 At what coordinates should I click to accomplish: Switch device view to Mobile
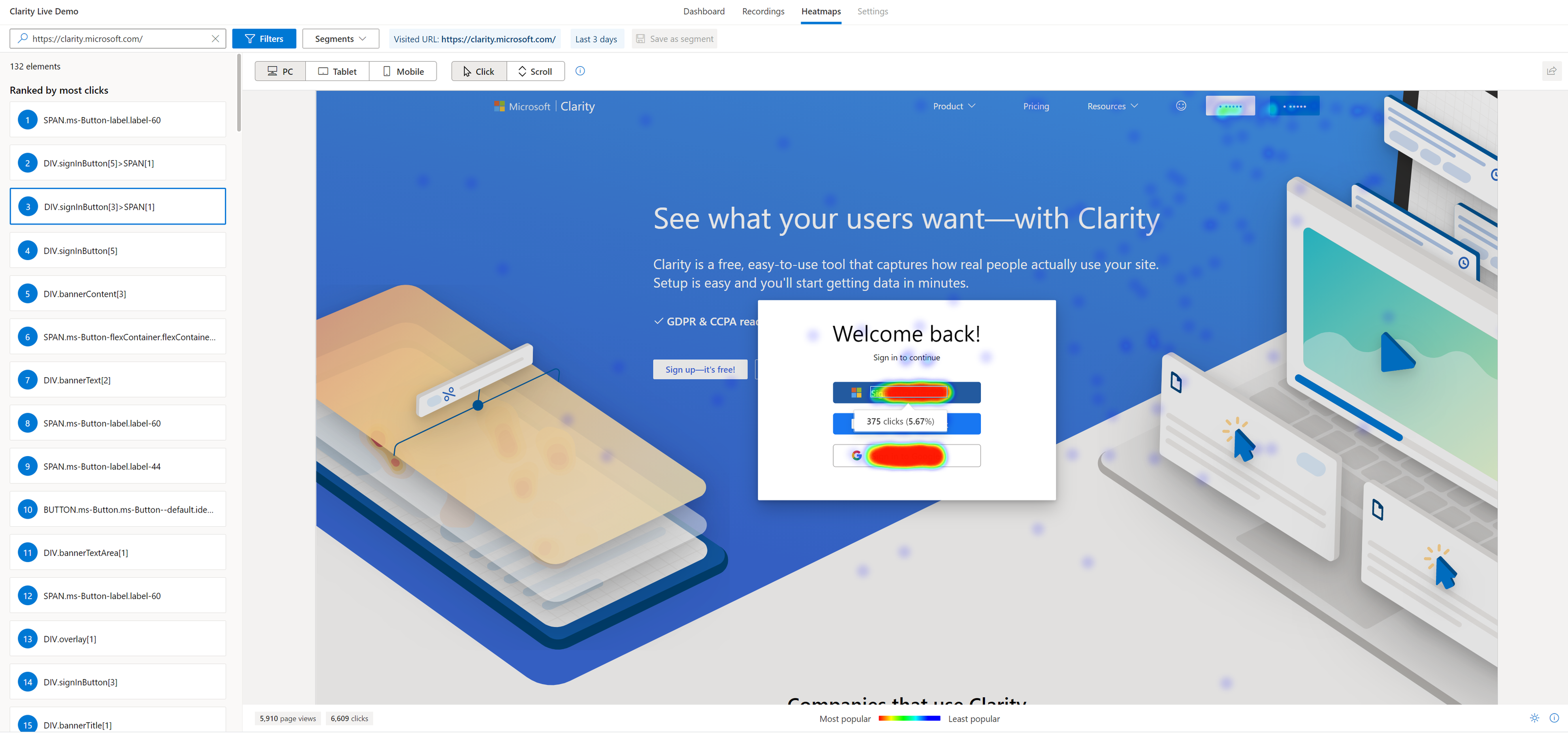(403, 71)
